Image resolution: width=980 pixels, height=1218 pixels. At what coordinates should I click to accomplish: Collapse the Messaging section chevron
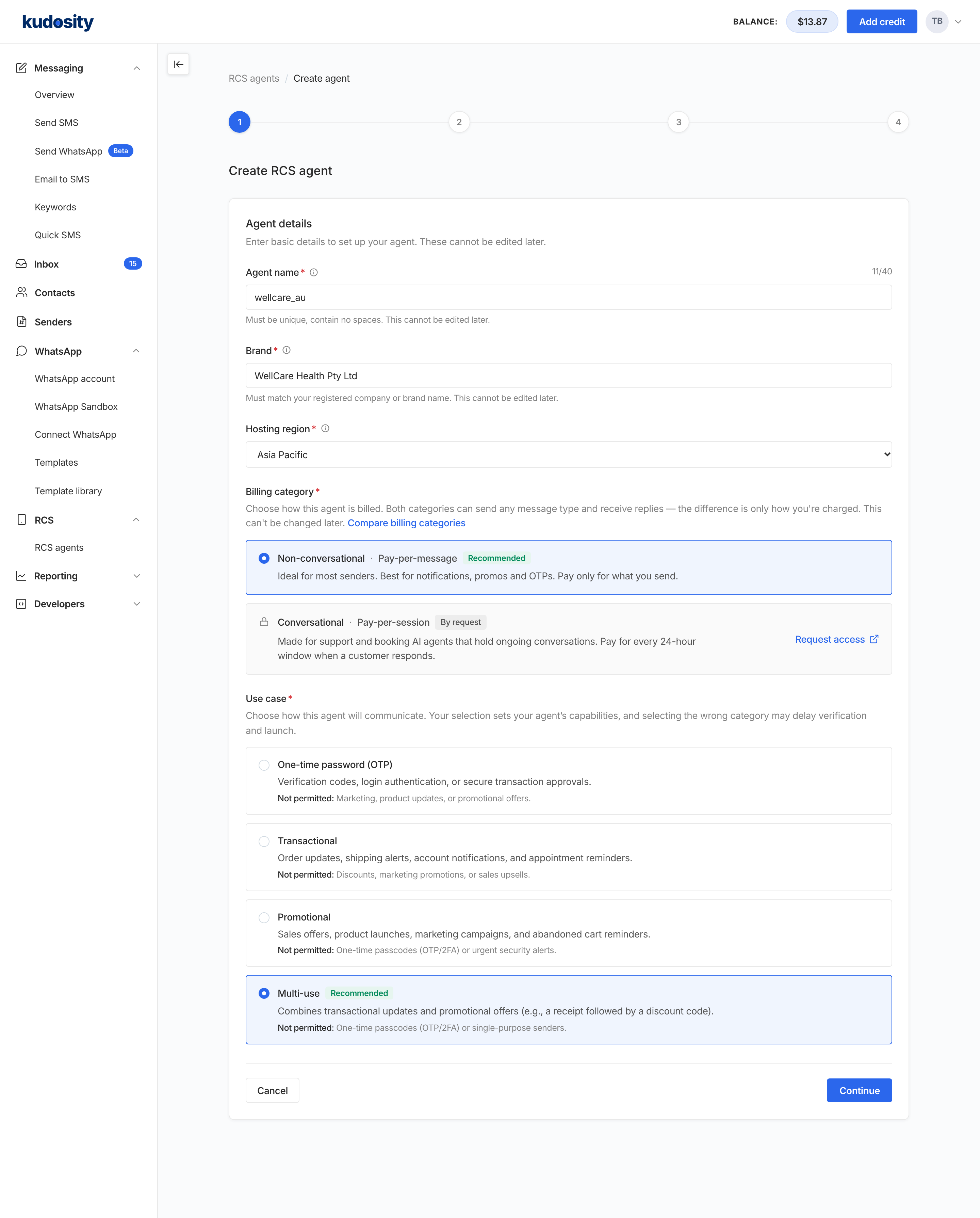coord(137,68)
